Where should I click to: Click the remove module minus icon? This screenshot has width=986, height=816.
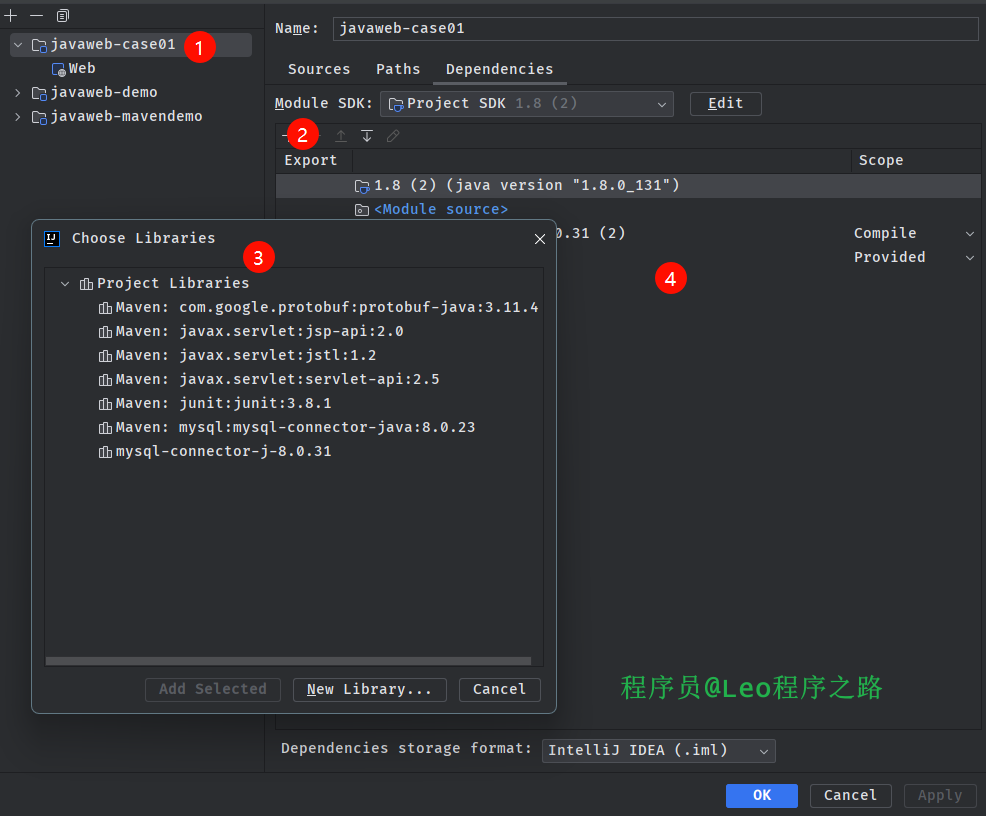(x=36, y=16)
